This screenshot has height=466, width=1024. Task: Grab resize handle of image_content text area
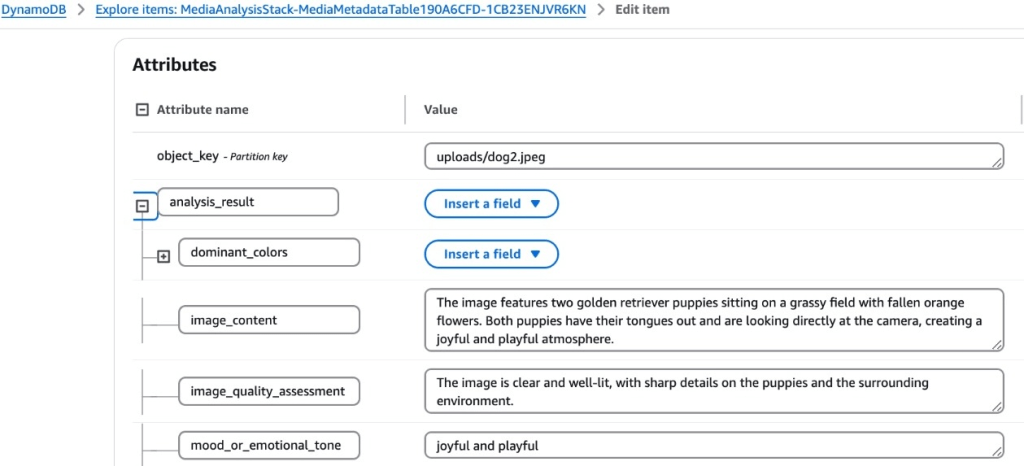[x=997, y=345]
